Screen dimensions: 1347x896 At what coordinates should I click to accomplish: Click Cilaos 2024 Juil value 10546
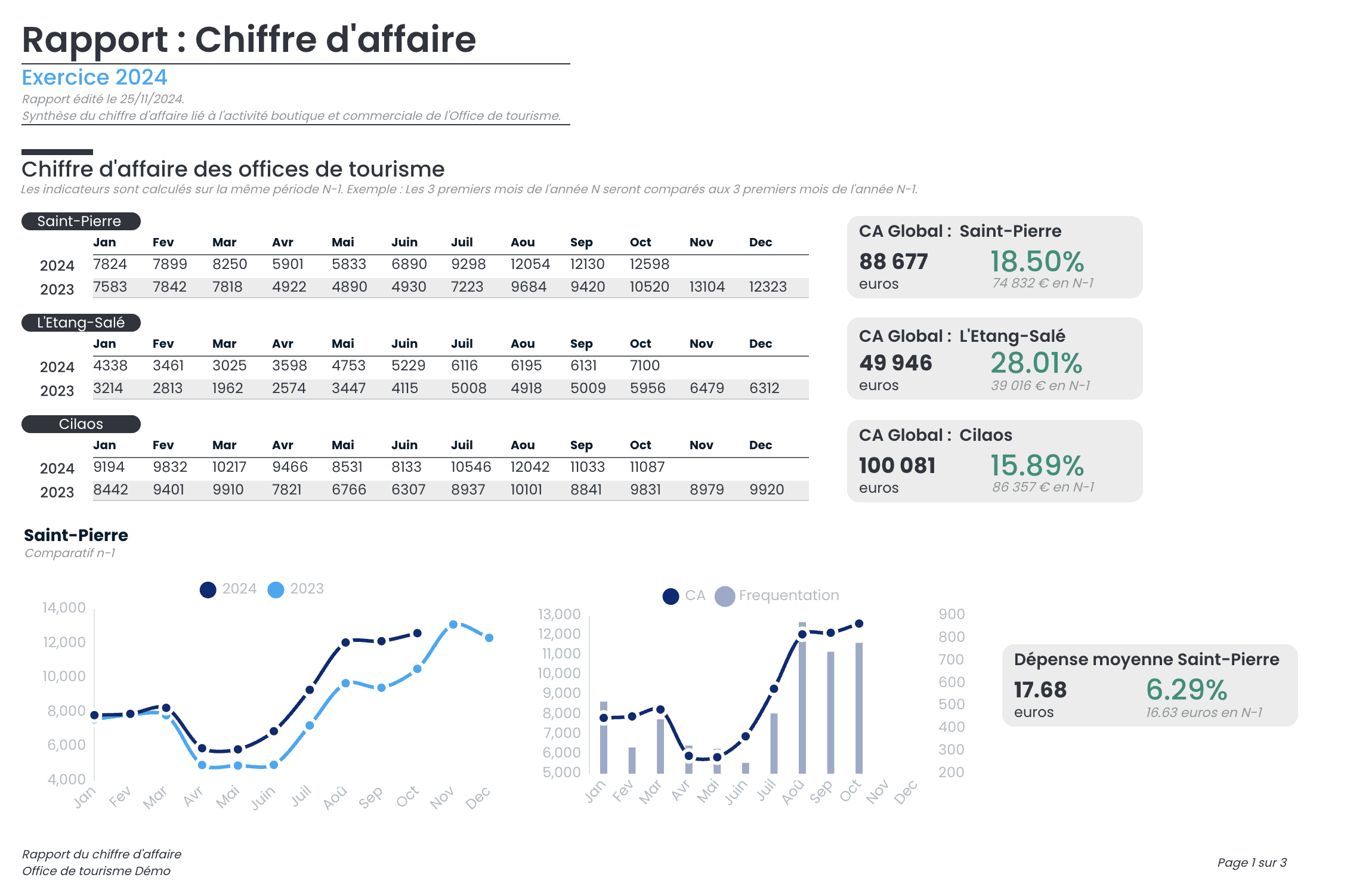pos(471,467)
